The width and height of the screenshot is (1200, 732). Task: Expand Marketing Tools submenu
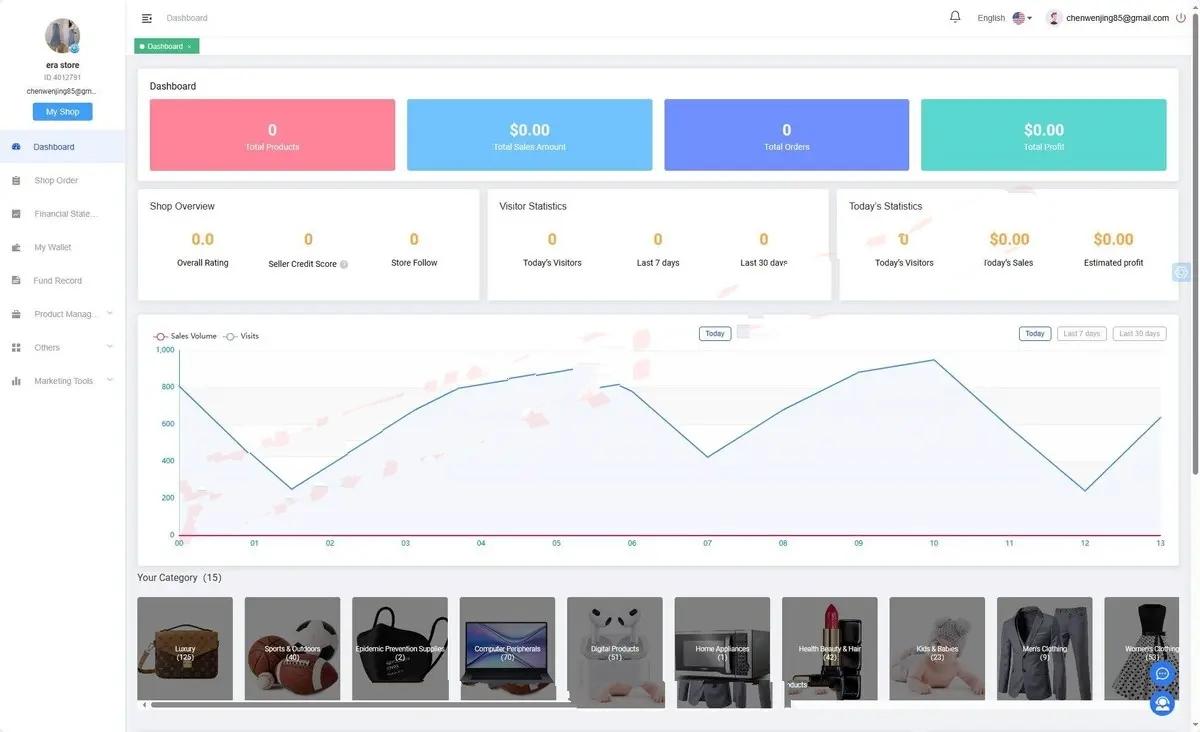[x=110, y=380]
